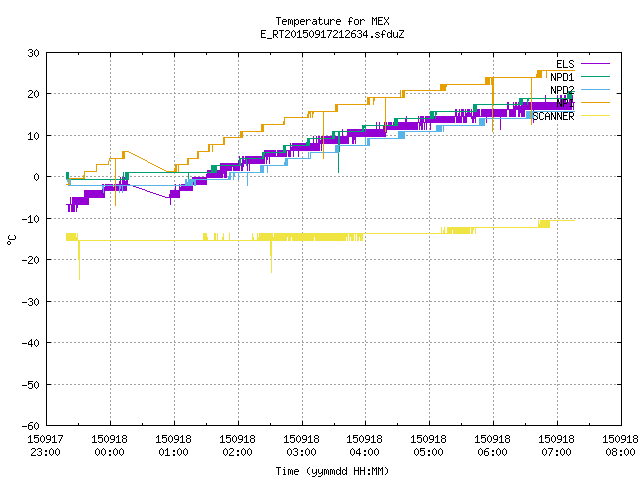Click the purple ELS legend line sample

point(595,64)
